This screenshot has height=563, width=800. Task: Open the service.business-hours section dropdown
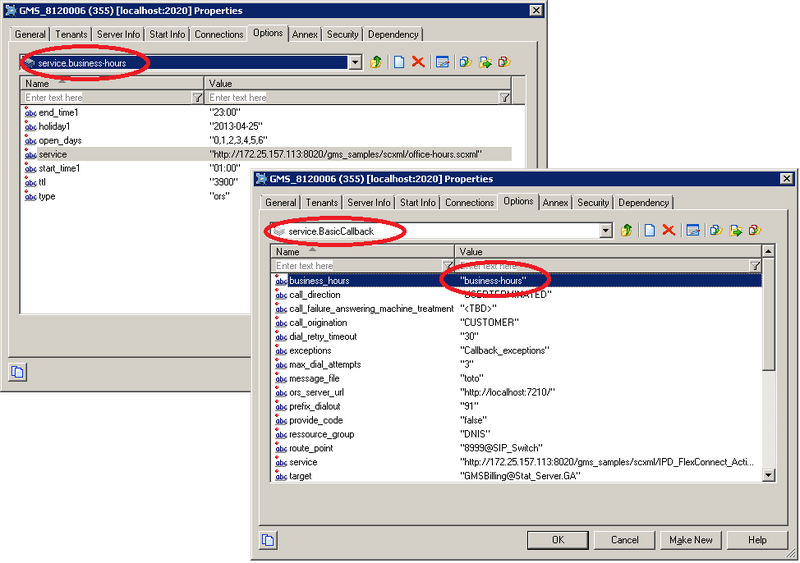point(355,62)
